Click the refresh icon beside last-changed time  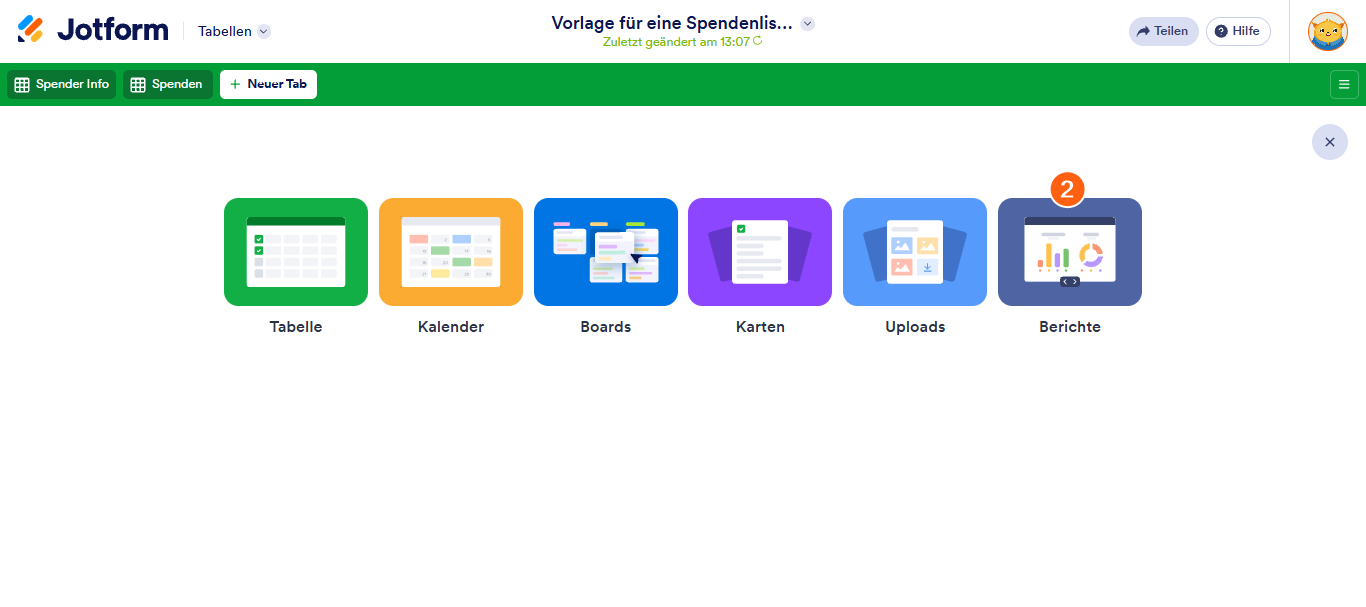(x=757, y=42)
